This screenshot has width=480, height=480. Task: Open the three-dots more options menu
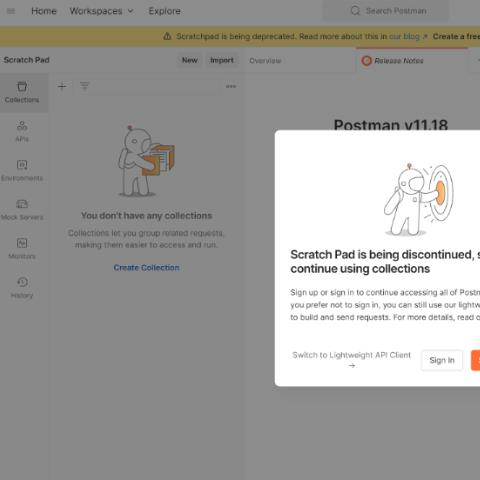point(231,86)
